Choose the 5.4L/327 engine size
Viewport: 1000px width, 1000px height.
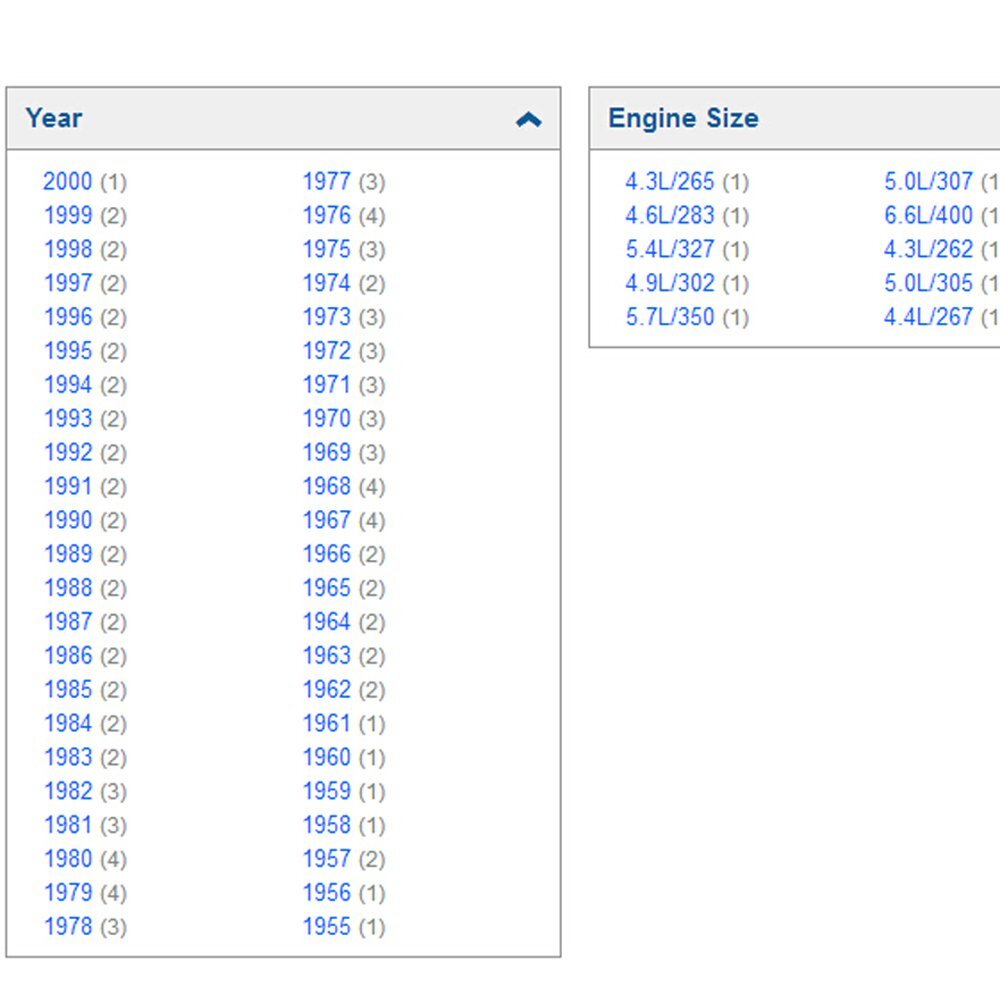point(670,250)
